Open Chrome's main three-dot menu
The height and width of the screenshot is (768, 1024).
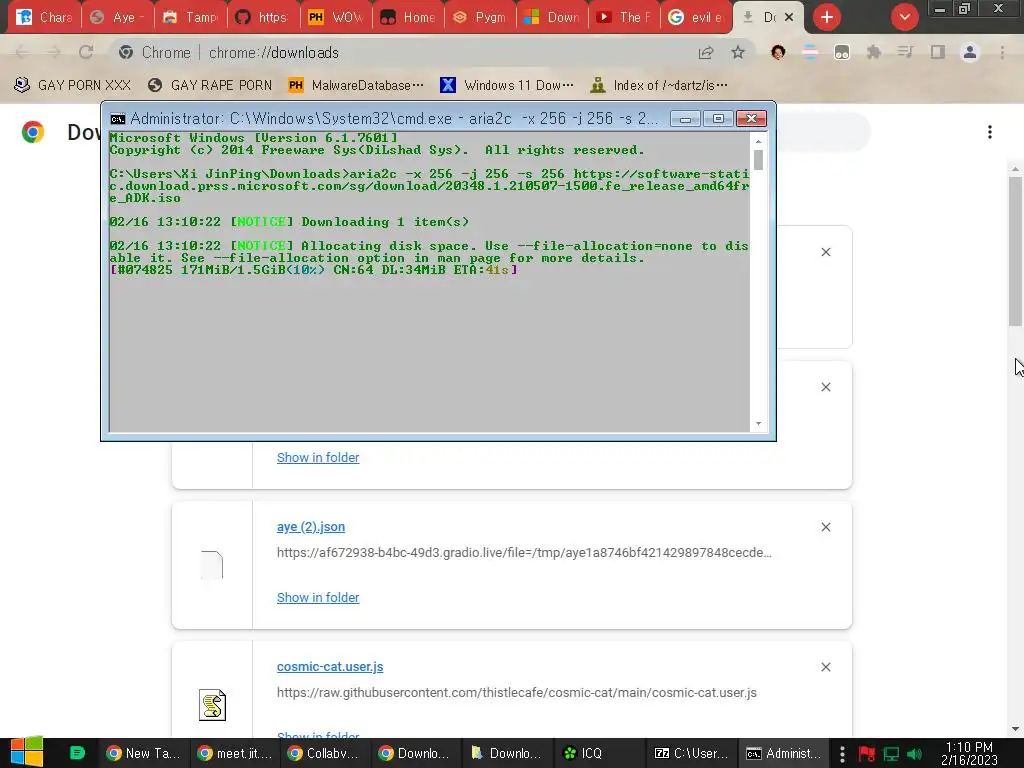coord(1002,52)
